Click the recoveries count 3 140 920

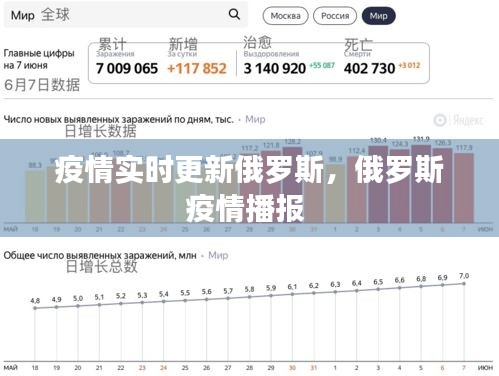pos(275,69)
